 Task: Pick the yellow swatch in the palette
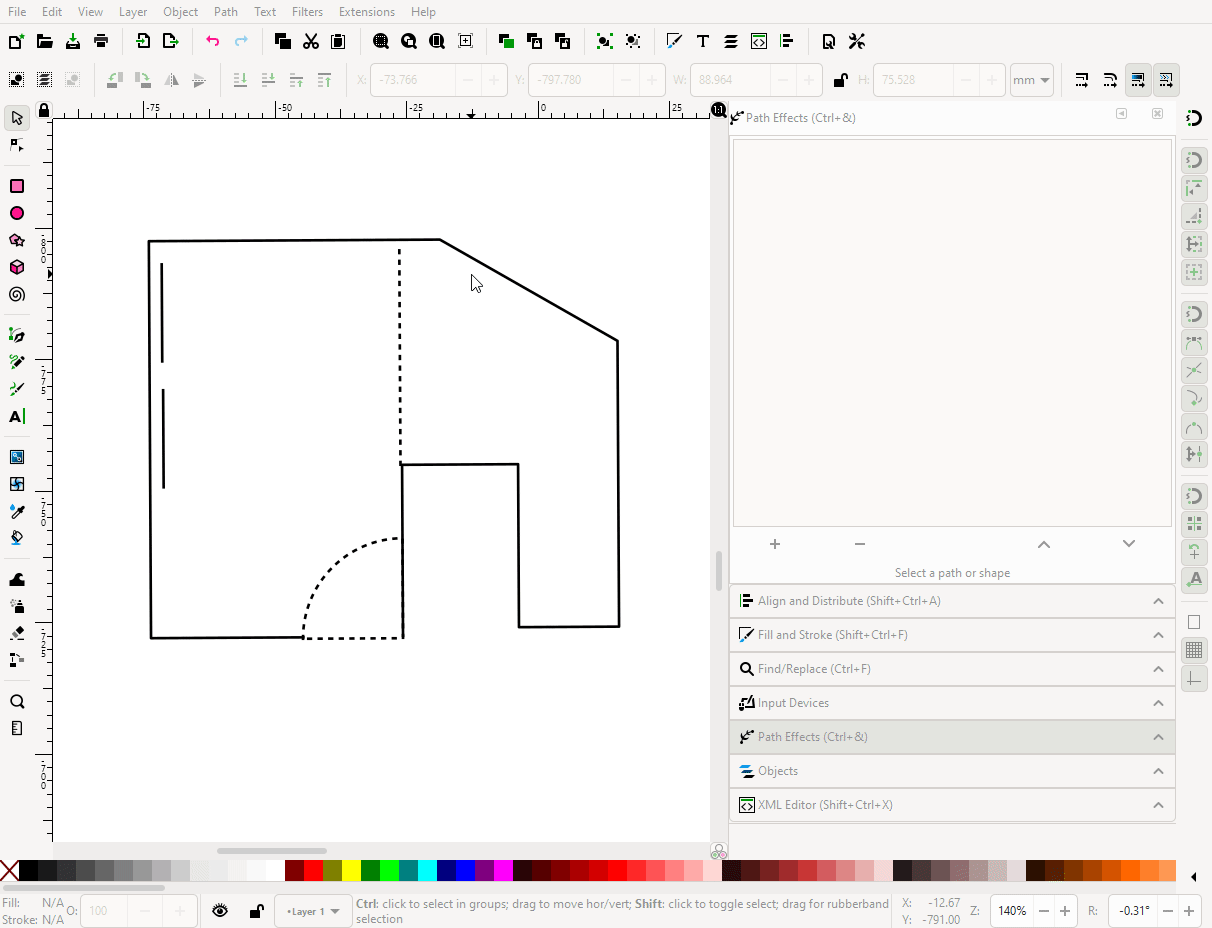[351, 871]
